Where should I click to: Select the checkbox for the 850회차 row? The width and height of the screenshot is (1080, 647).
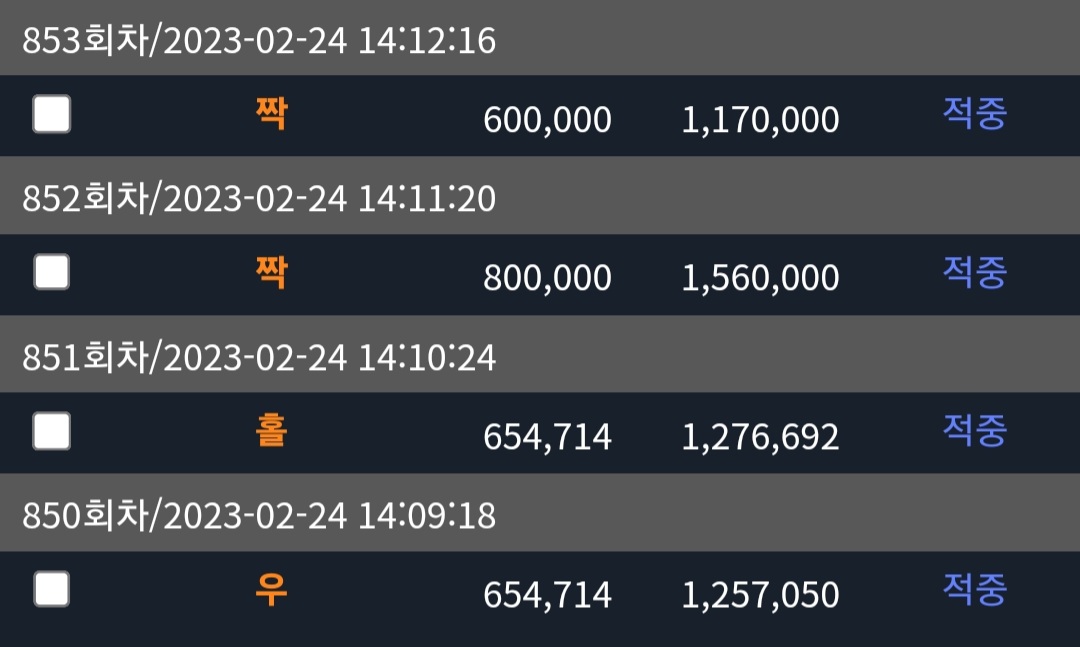[x=52, y=589]
